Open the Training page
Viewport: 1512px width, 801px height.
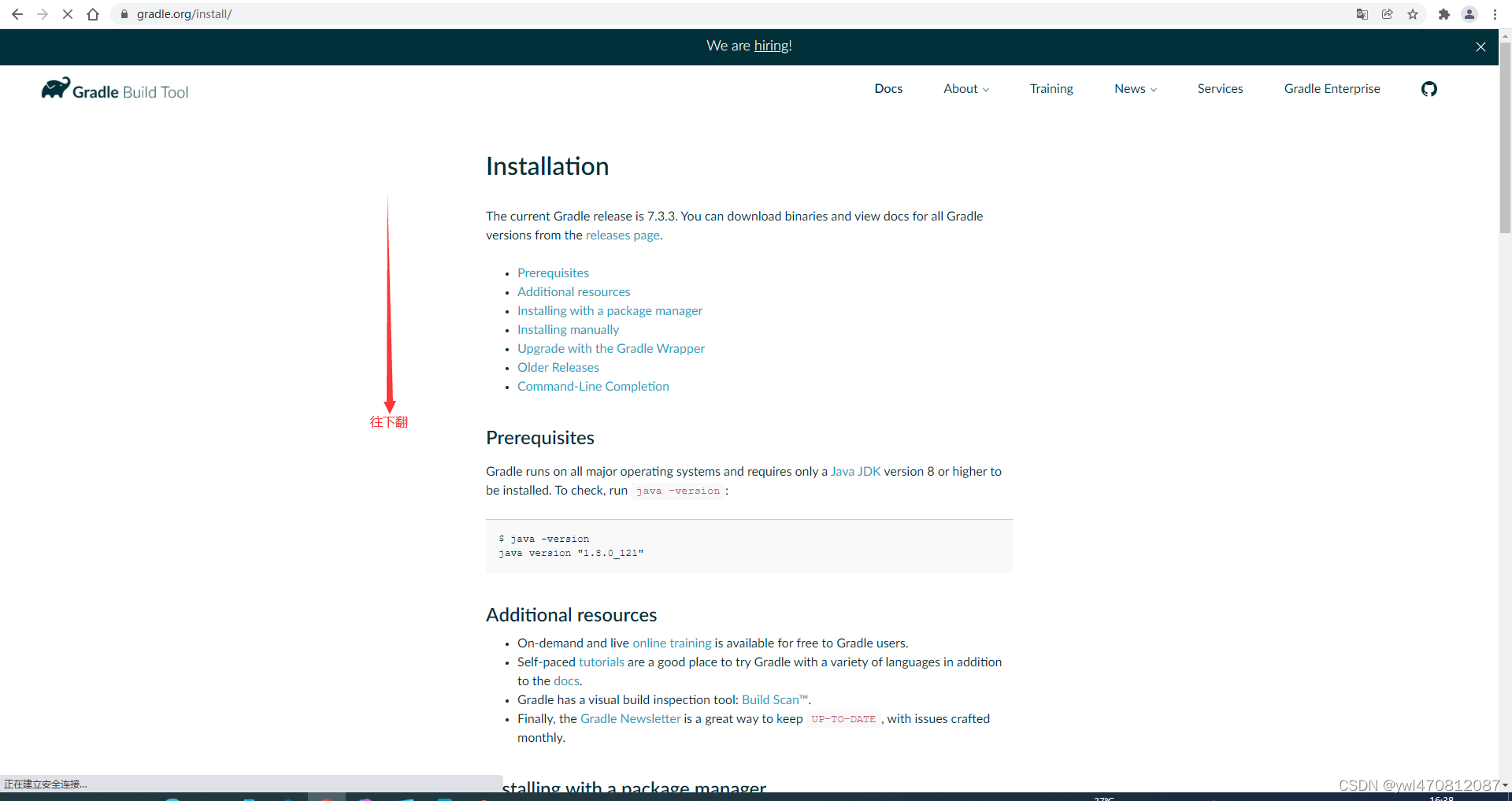click(x=1051, y=89)
